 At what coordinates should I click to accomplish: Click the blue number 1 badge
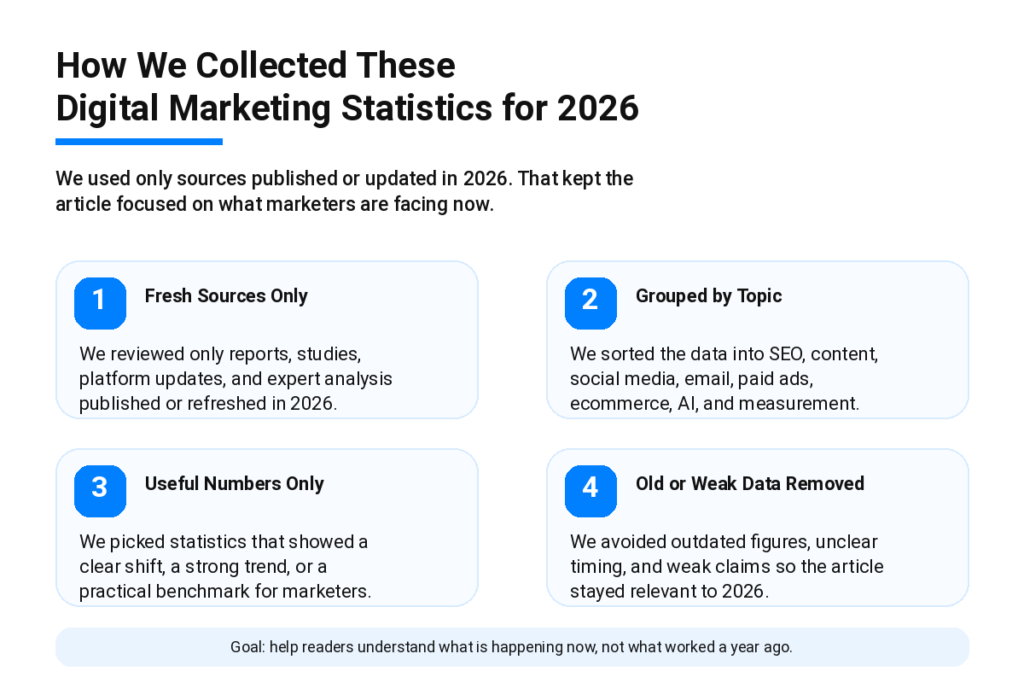point(100,303)
